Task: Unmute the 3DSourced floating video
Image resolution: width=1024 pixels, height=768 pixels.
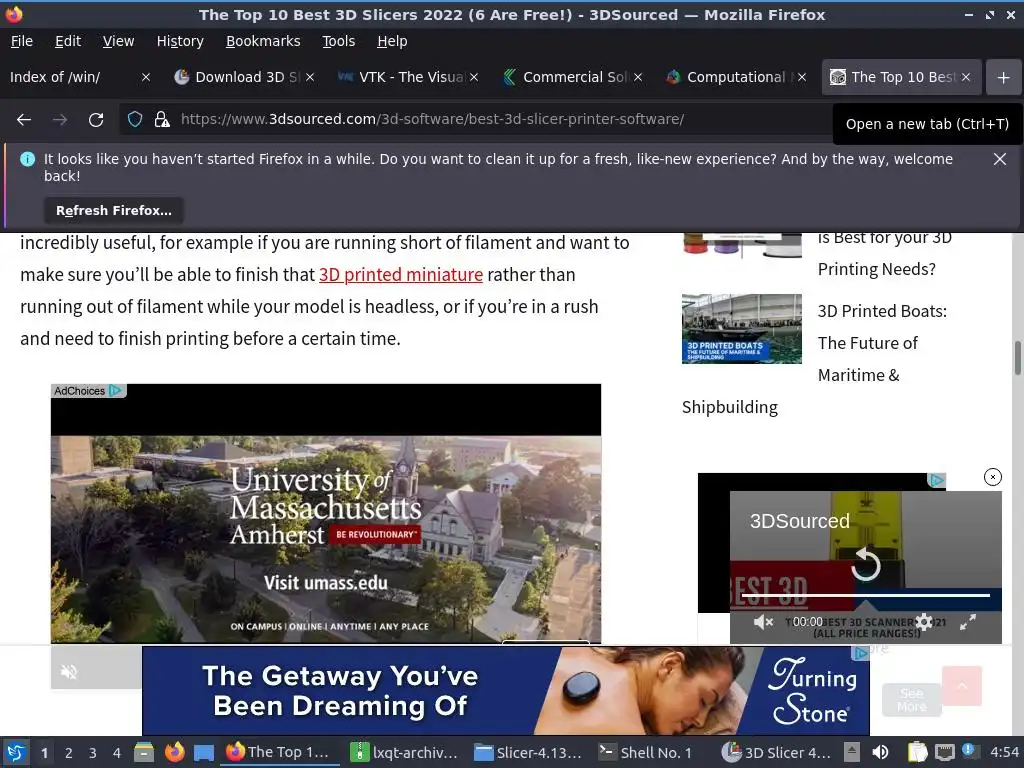Action: 763,622
